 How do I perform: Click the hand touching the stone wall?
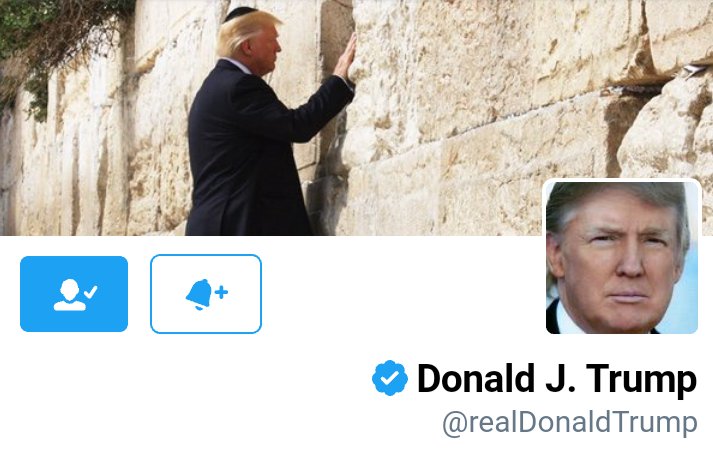coord(346,56)
